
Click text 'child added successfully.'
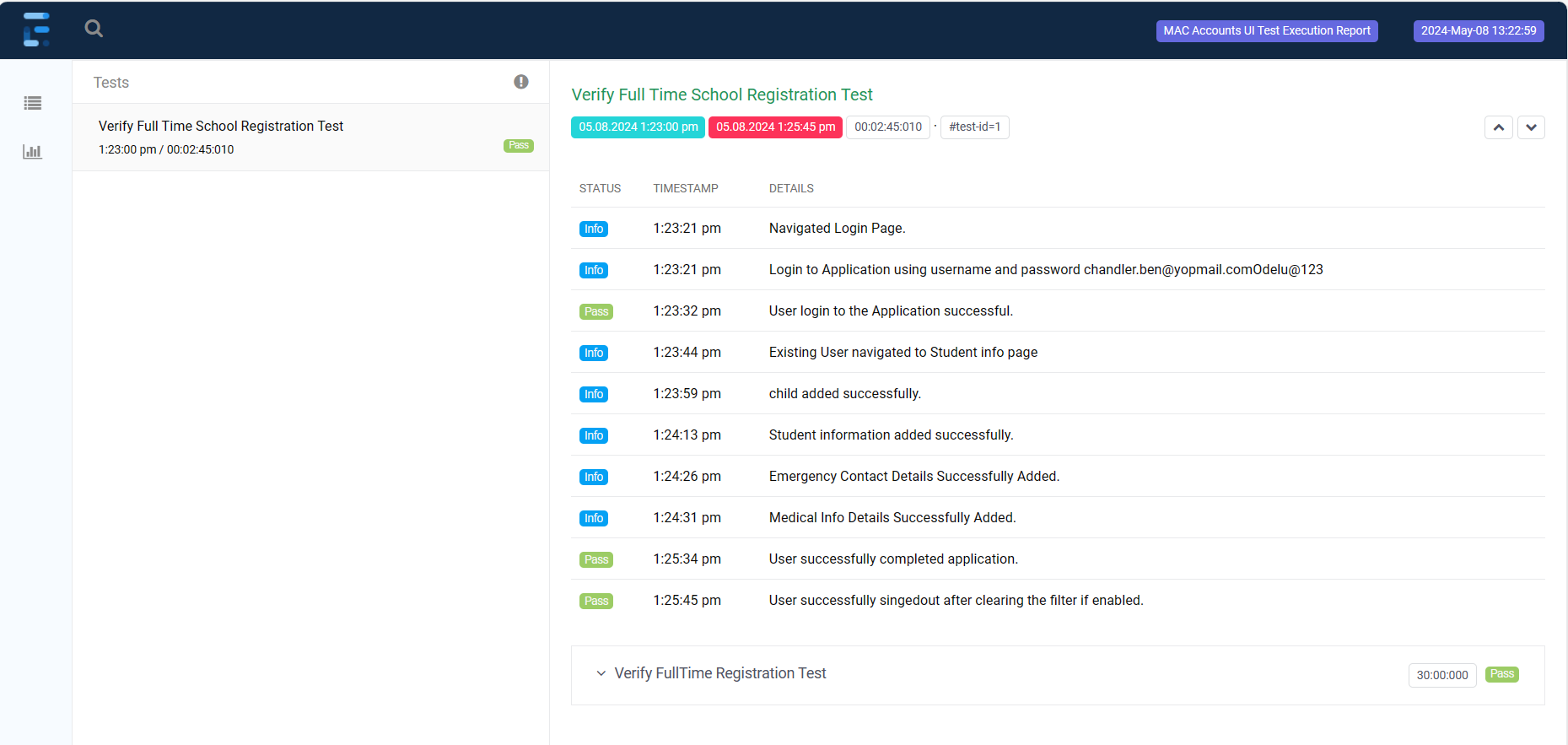(x=845, y=394)
